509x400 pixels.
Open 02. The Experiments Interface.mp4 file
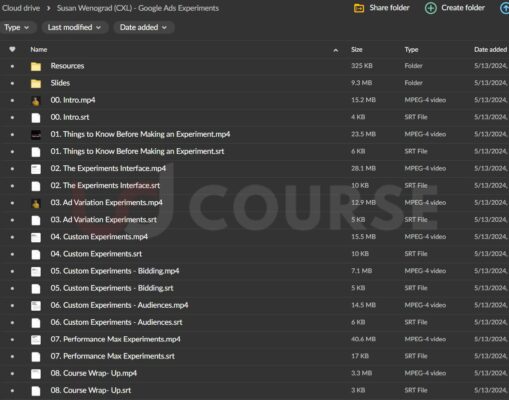[108, 168]
